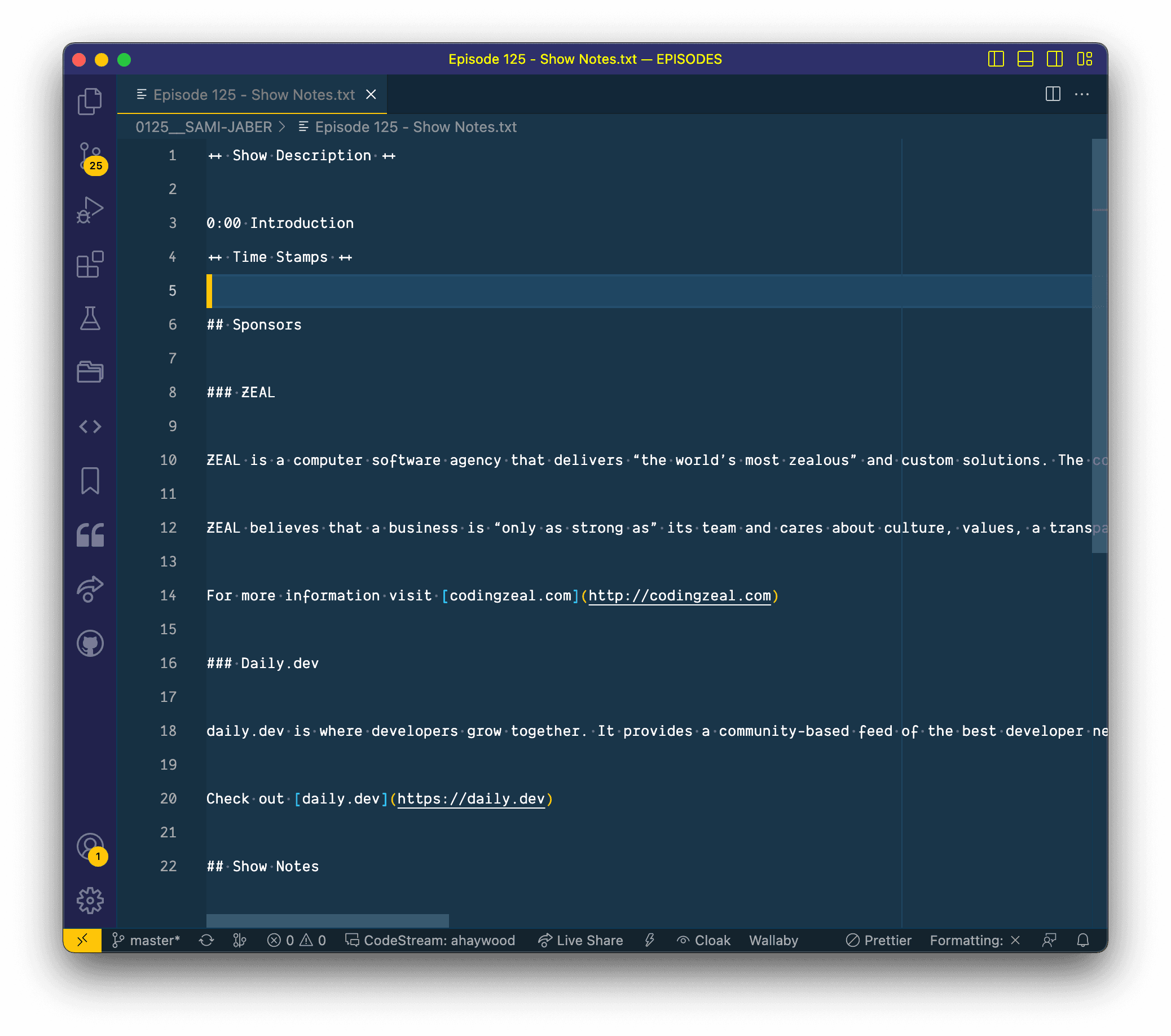Open a remote window from status bar
1171x1036 pixels.
[82, 940]
